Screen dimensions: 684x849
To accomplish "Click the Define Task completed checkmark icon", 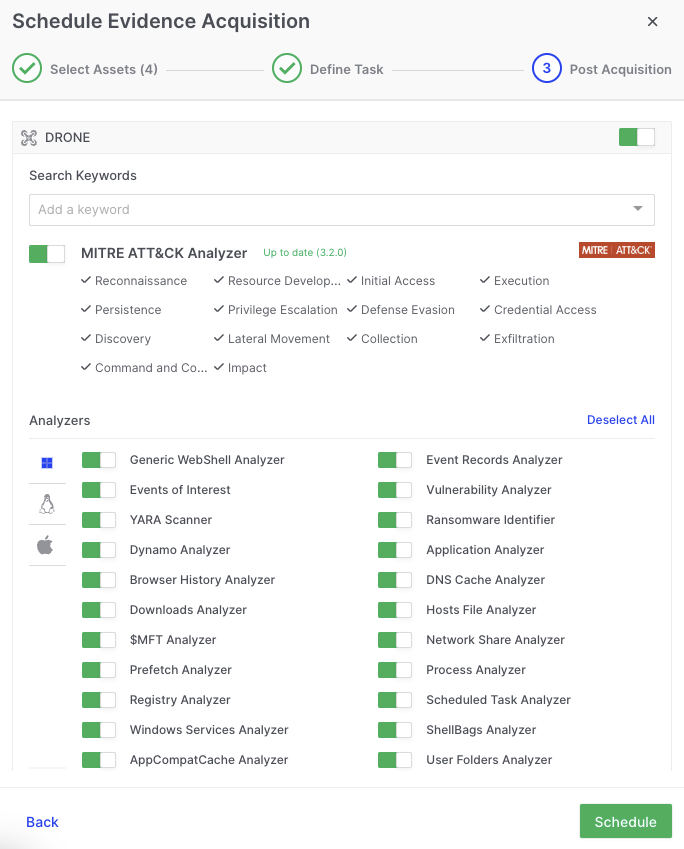I will tap(287, 69).
